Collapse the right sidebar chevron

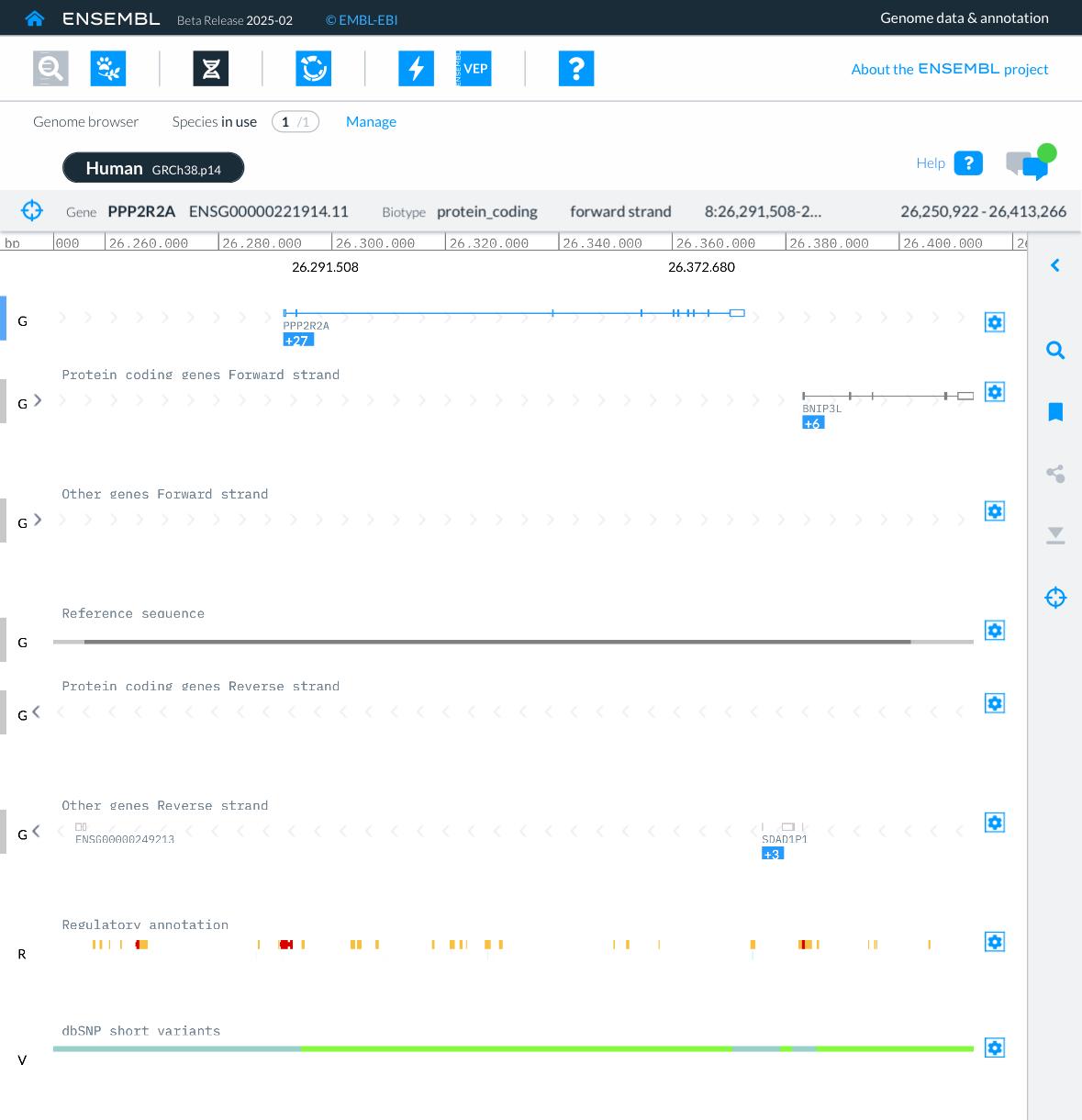tap(1055, 265)
